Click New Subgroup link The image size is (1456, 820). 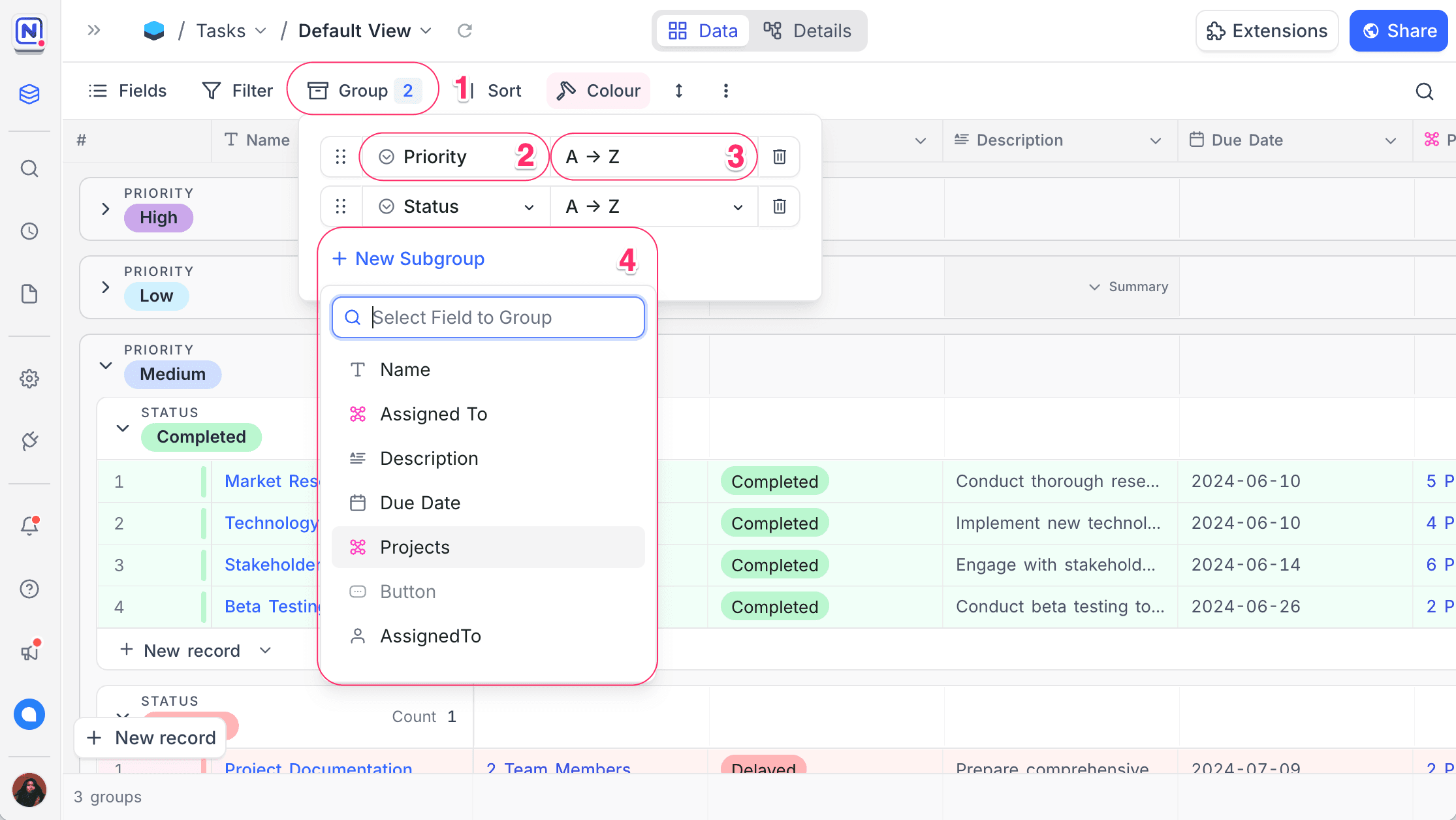[409, 259]
